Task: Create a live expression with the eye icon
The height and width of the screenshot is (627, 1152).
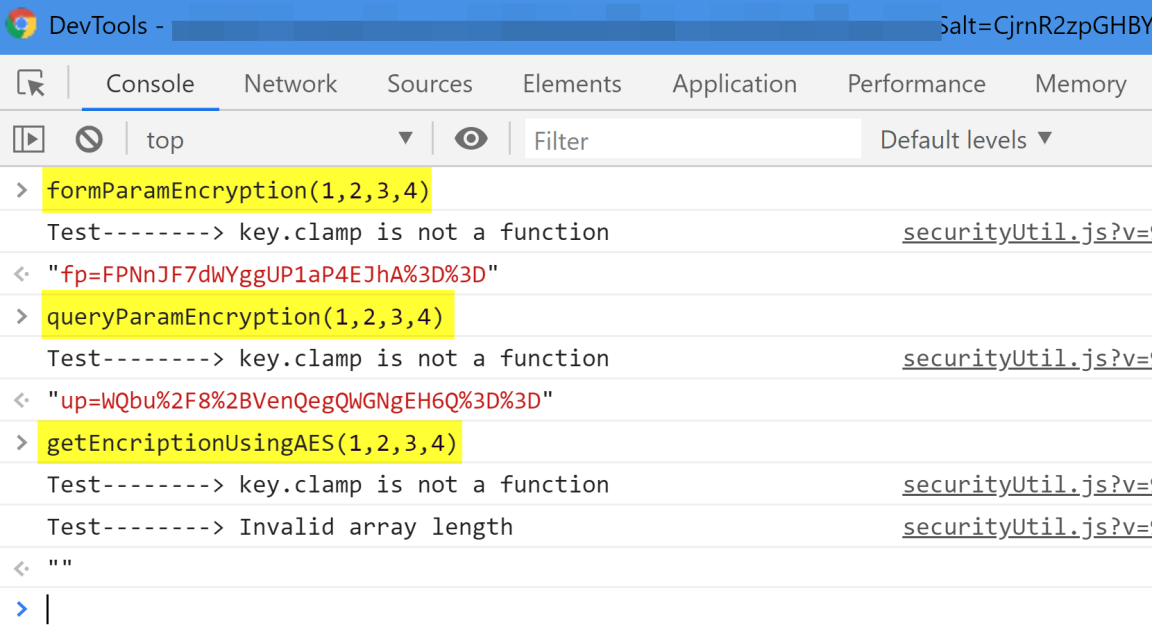Action: pos(470,139)
